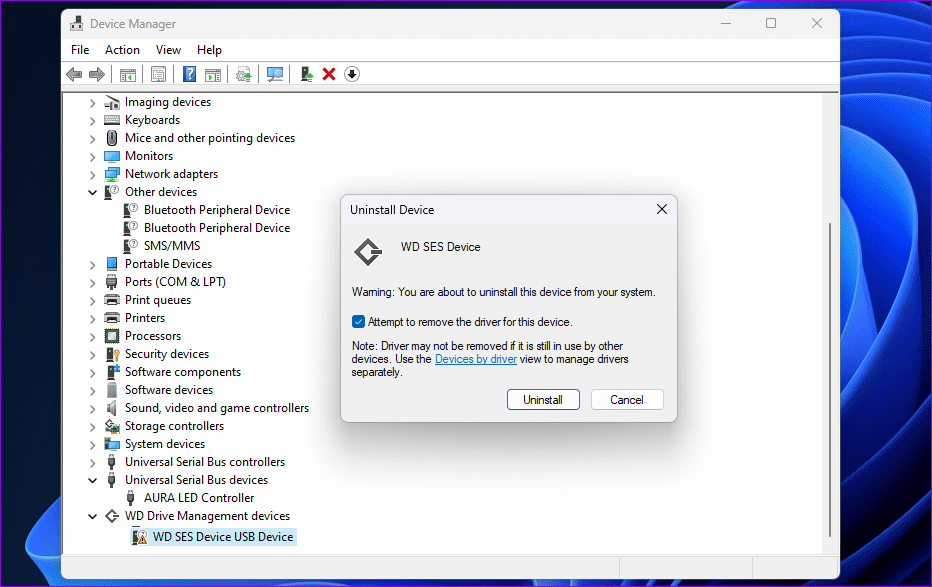Viewport: 932px width, 587px height.
Task: Click the Storage controllers icon
Action: 112,426
